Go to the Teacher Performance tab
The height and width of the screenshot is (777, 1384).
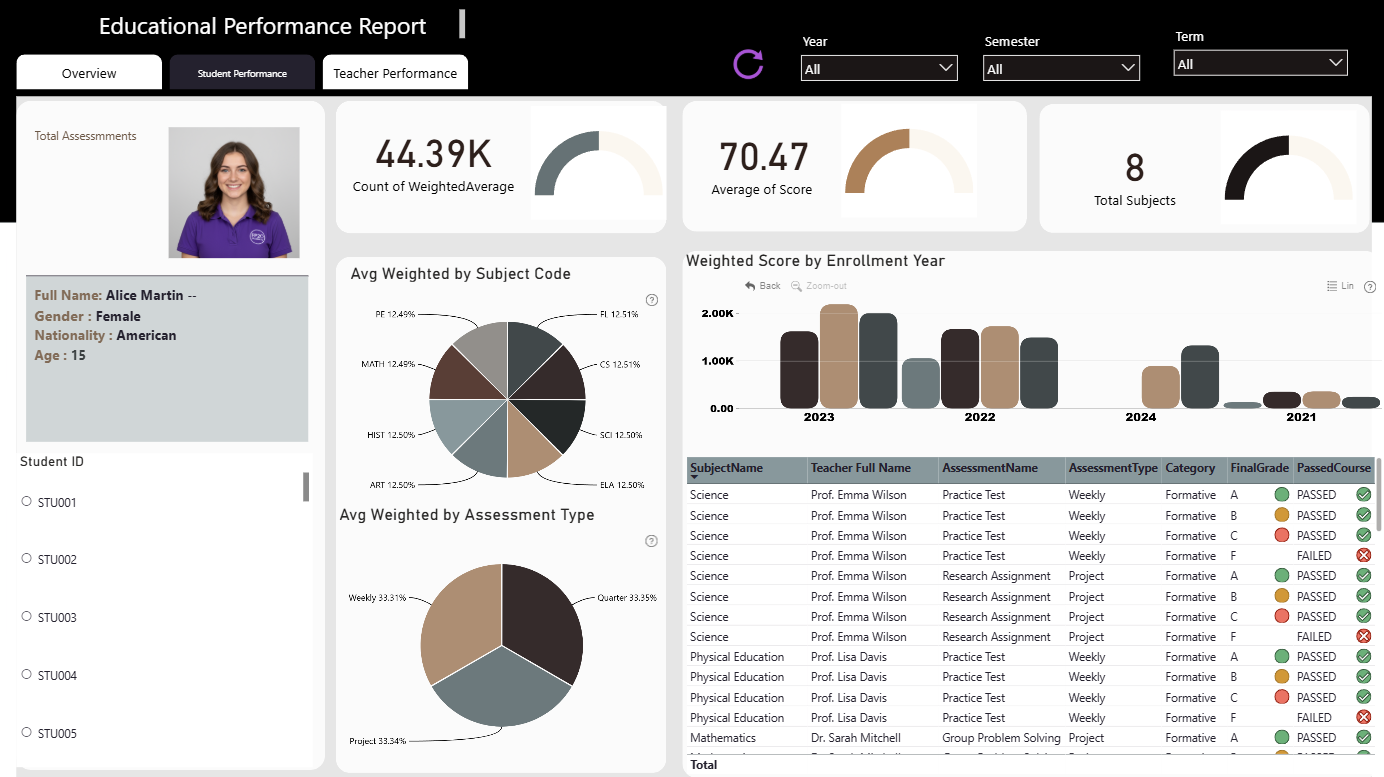coord(395,73)
